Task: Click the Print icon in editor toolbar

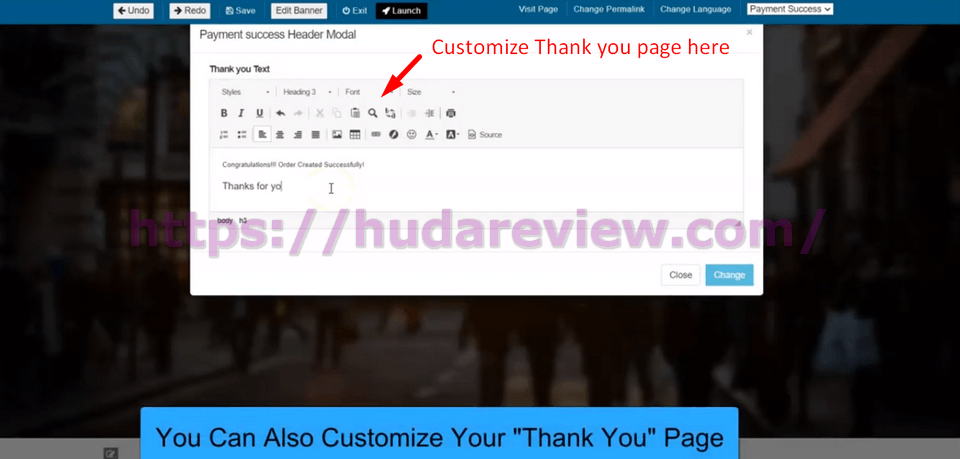Action: tap(451, 113)
